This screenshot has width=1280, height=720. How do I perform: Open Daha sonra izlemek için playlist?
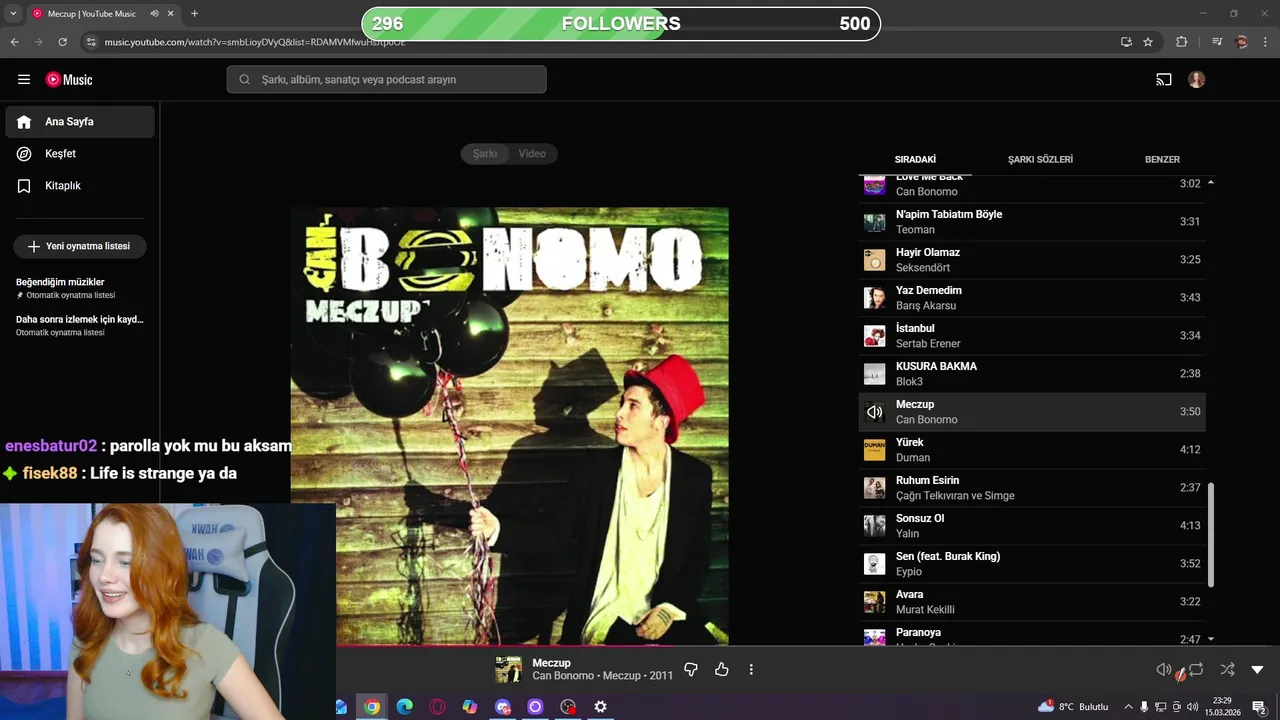[80, 325]
